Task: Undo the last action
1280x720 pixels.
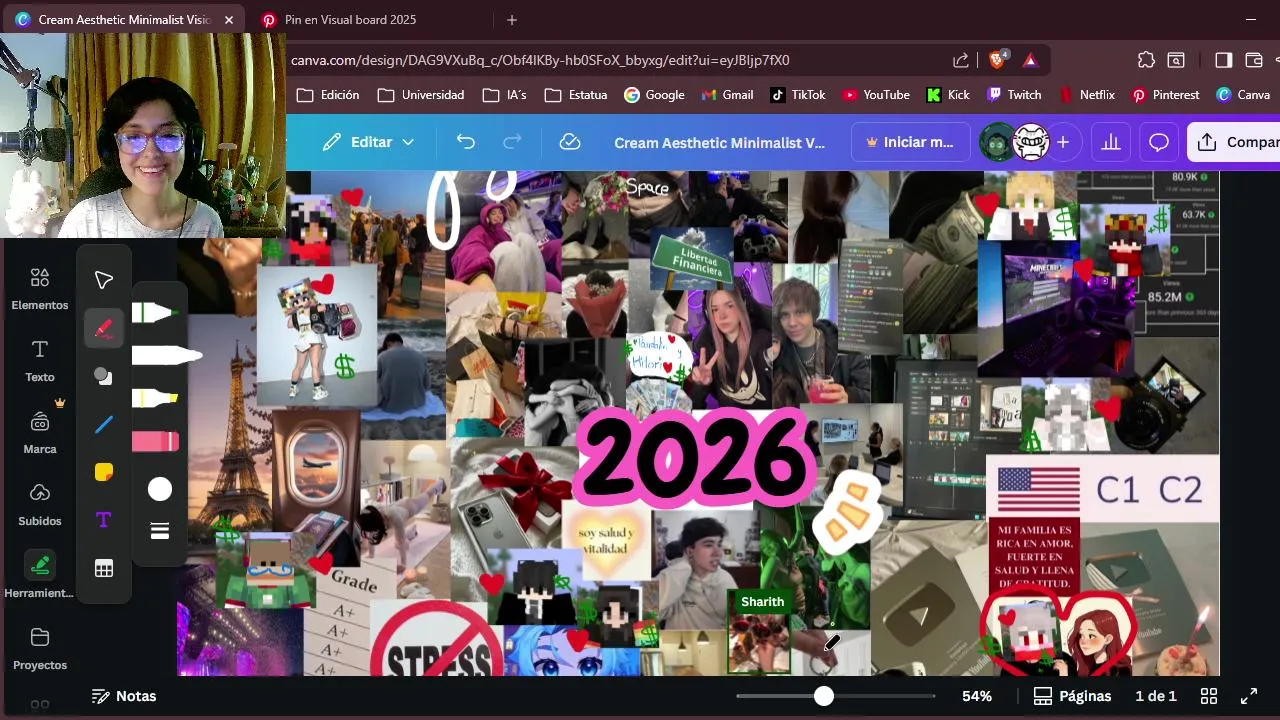Action: pyautogui.click(x=465, y=142)
